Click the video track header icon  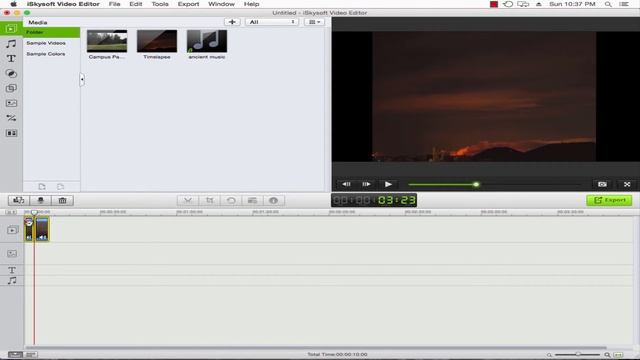[x=12, y=230]
